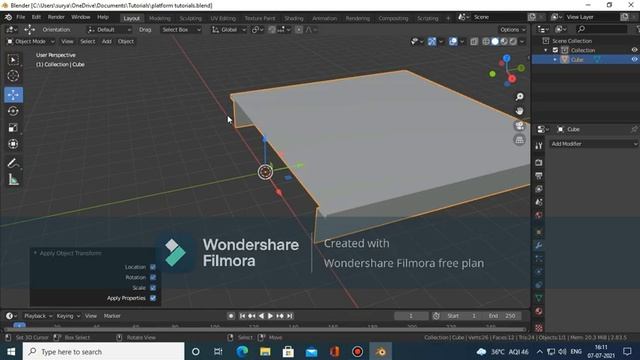Switch to rendered viewport shading
640x360 pixels.
click(x=513, y=42)
